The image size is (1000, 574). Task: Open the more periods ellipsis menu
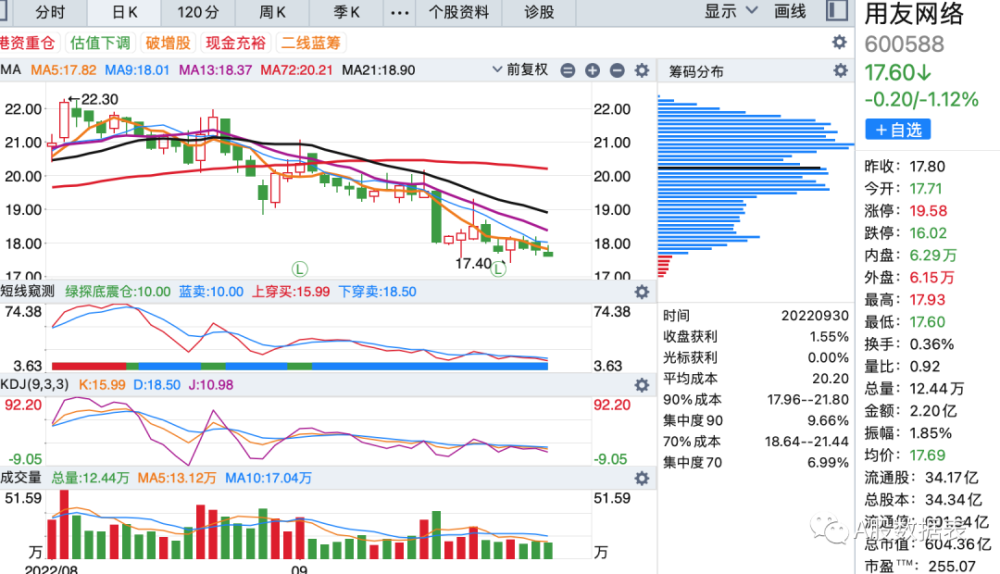click(x=399, y=12)
